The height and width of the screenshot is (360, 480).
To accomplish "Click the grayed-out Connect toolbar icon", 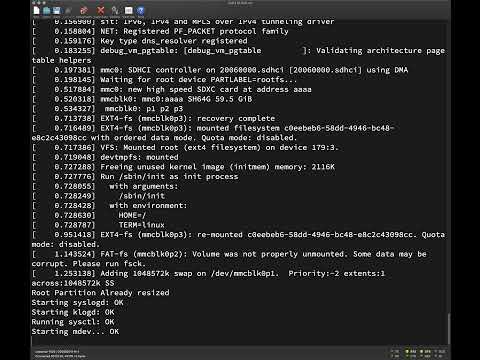I will coord(69,11).
